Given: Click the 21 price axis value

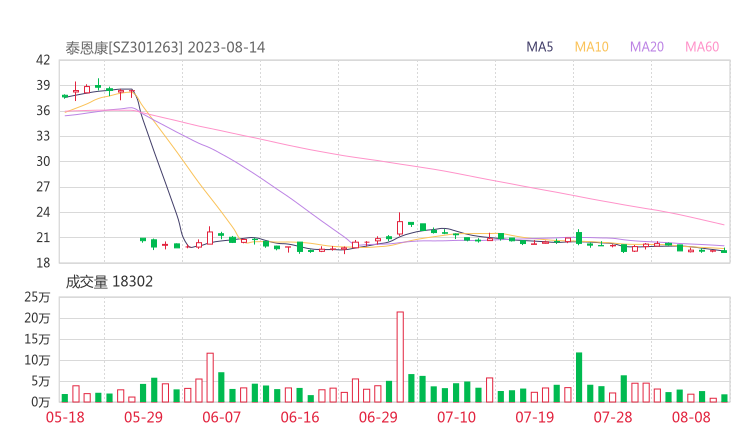Looking at the screenshot, I should click(43, 238).
